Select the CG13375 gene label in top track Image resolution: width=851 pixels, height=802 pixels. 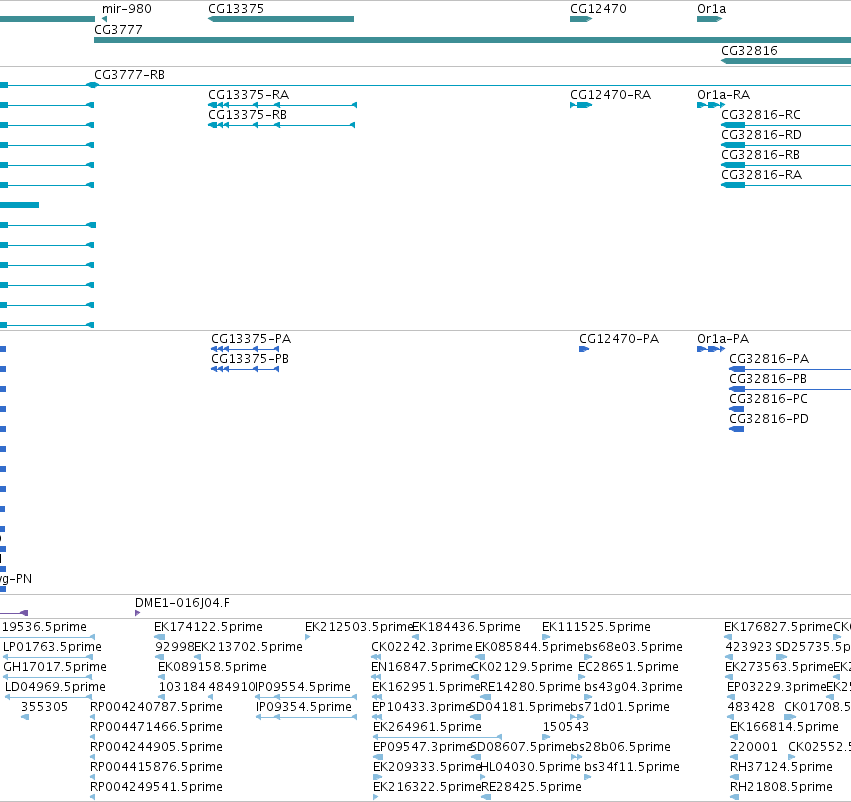click(x=236, y=9)
